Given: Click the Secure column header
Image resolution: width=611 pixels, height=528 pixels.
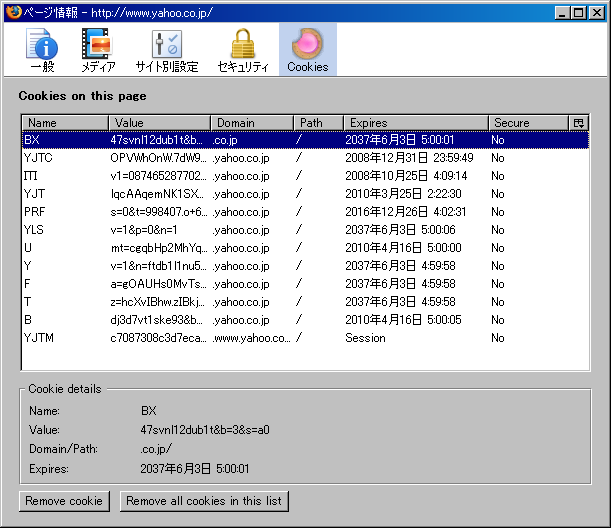Looking at the screenshot, I should [x=526, y=123].
